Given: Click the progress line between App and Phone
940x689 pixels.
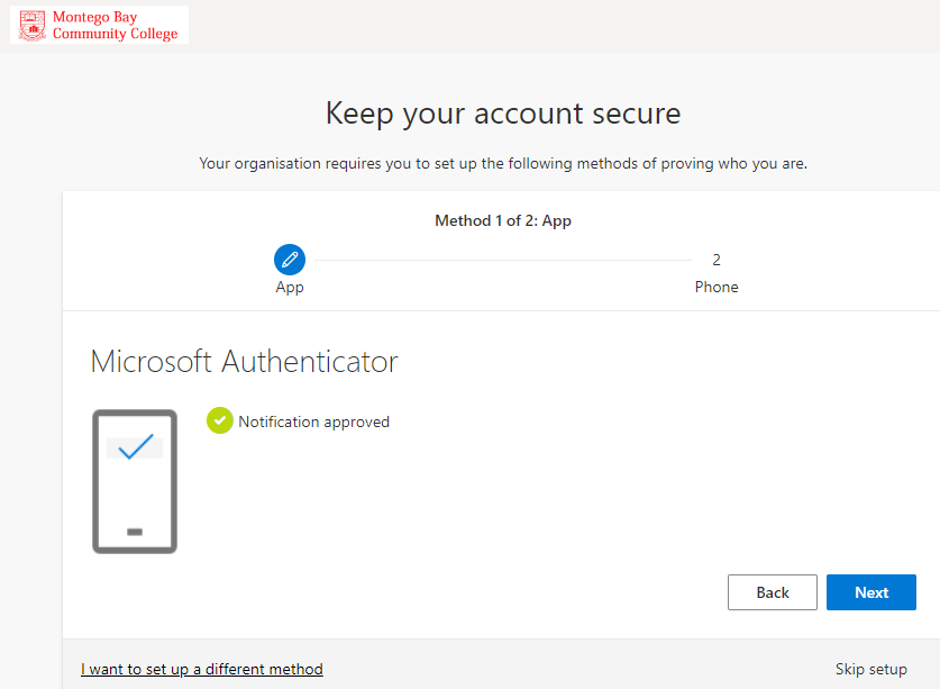Looking at the screenshot, I should coord(503,260).
